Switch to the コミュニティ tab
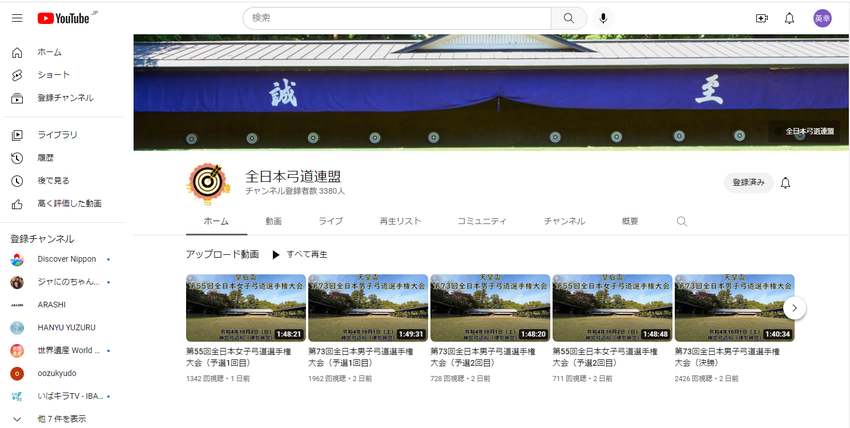This screenshot has height=428, width=850. tap(482, 222)
